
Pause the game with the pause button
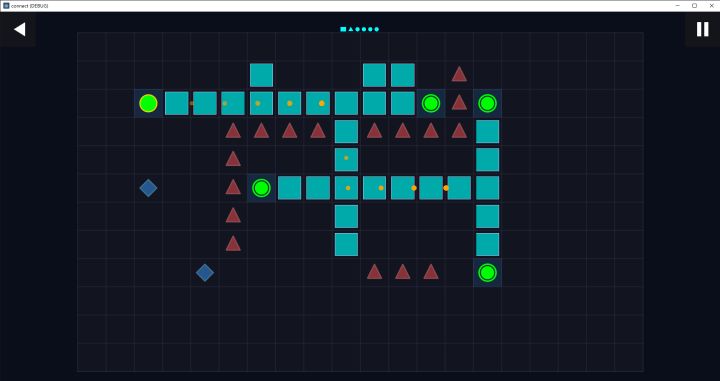click(702, 29)
